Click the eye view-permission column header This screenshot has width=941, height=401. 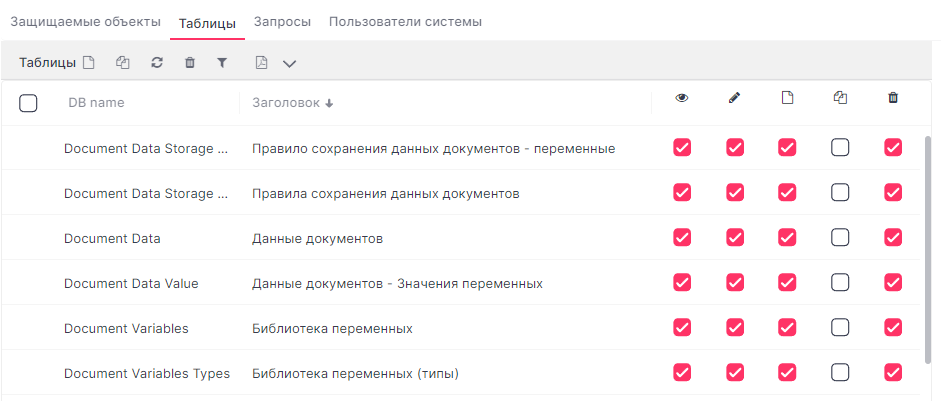682,98
